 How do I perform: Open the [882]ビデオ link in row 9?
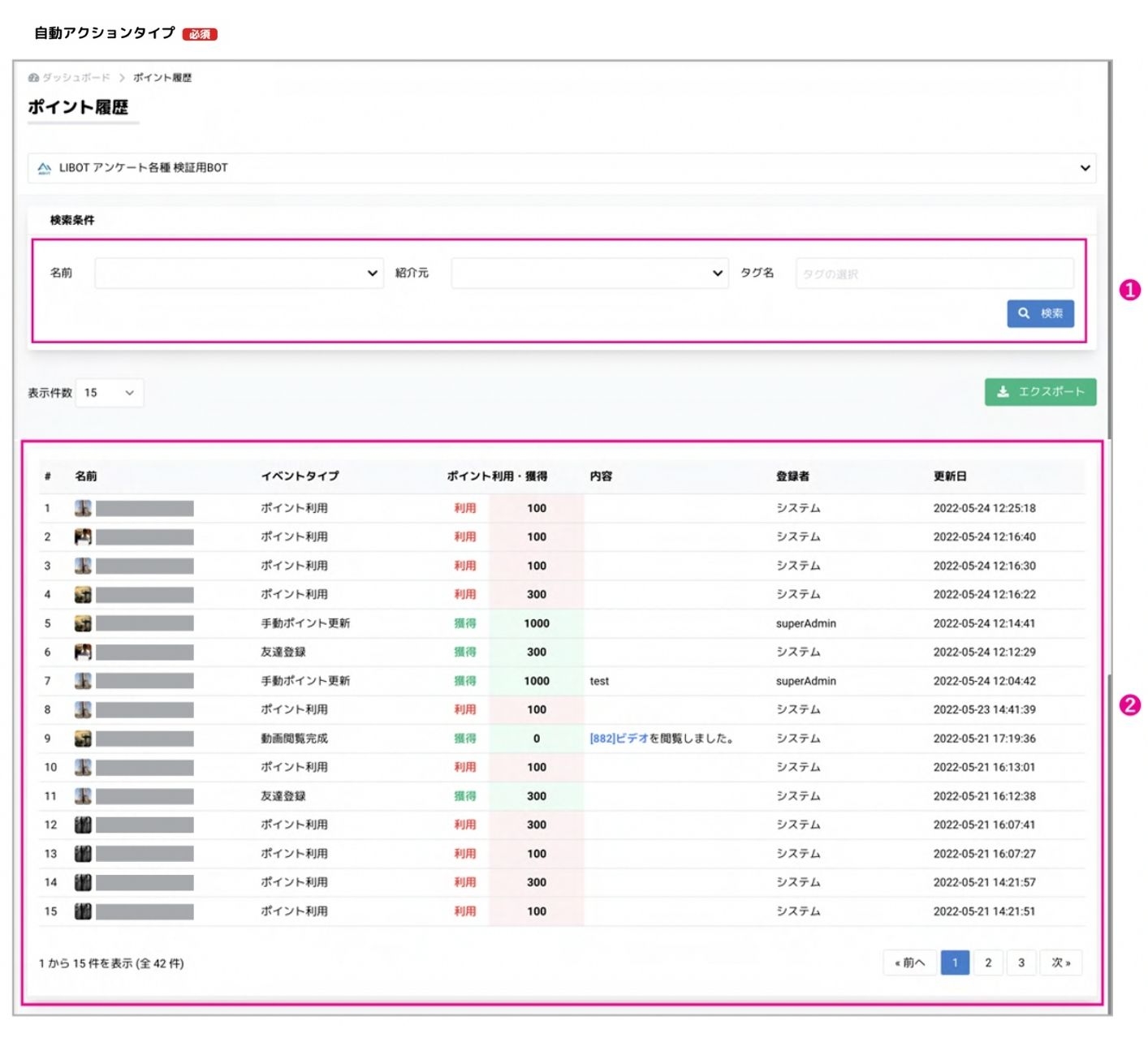[x=619, y=739]
